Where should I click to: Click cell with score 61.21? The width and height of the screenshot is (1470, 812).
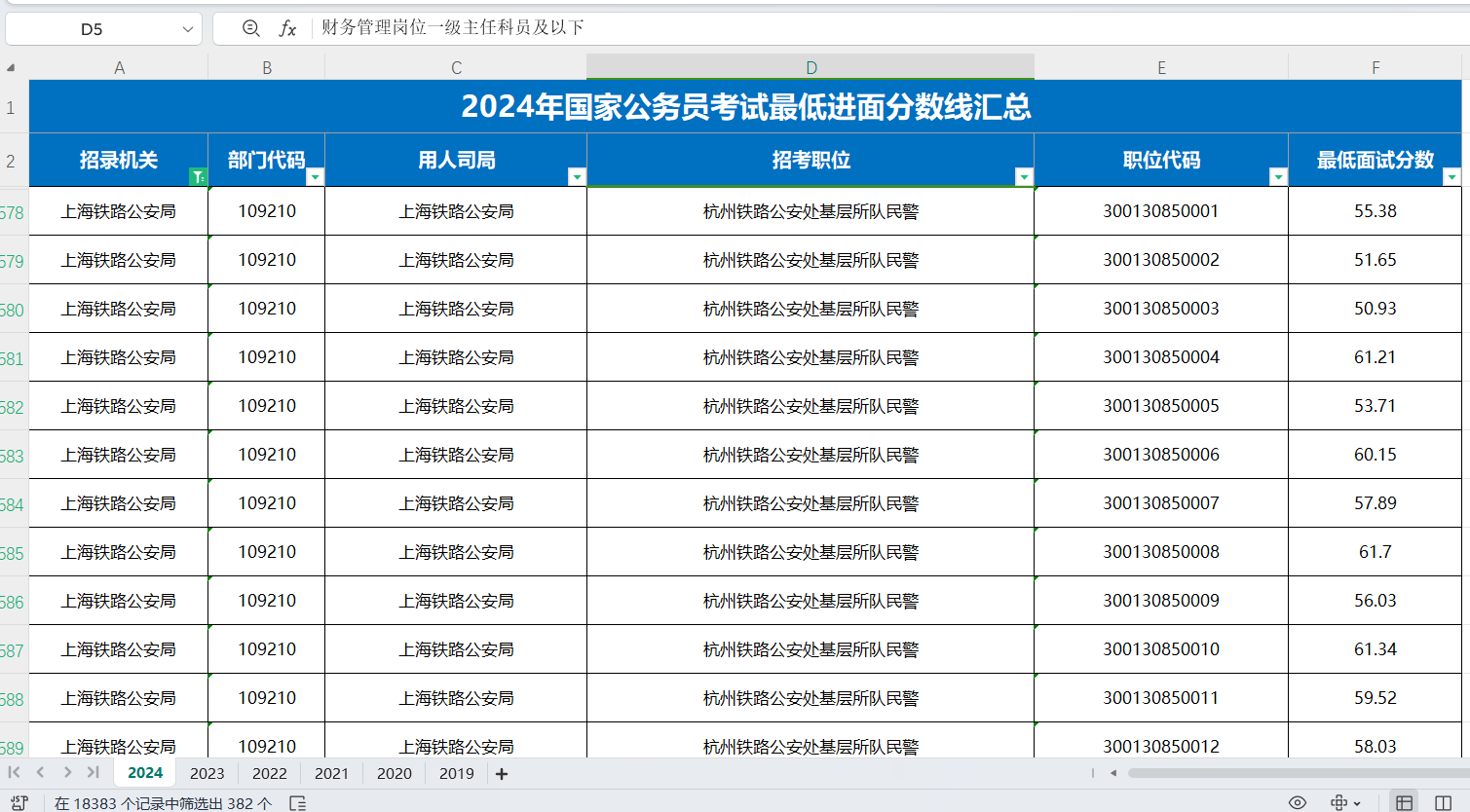pos(1375,357)
